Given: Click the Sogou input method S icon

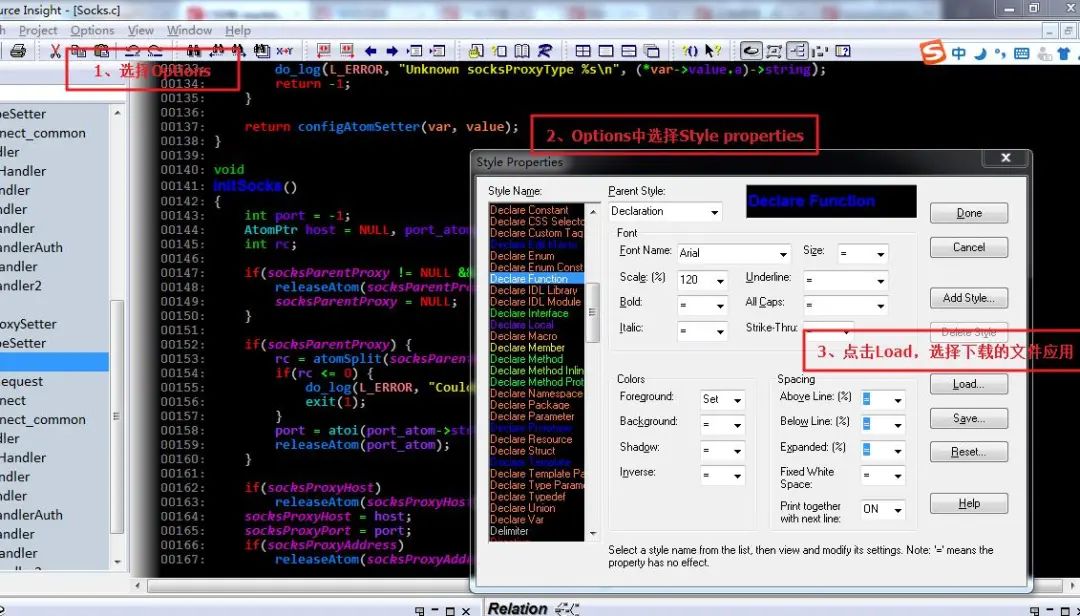Looking at the screenshot, I should click(x=933, y=52).
